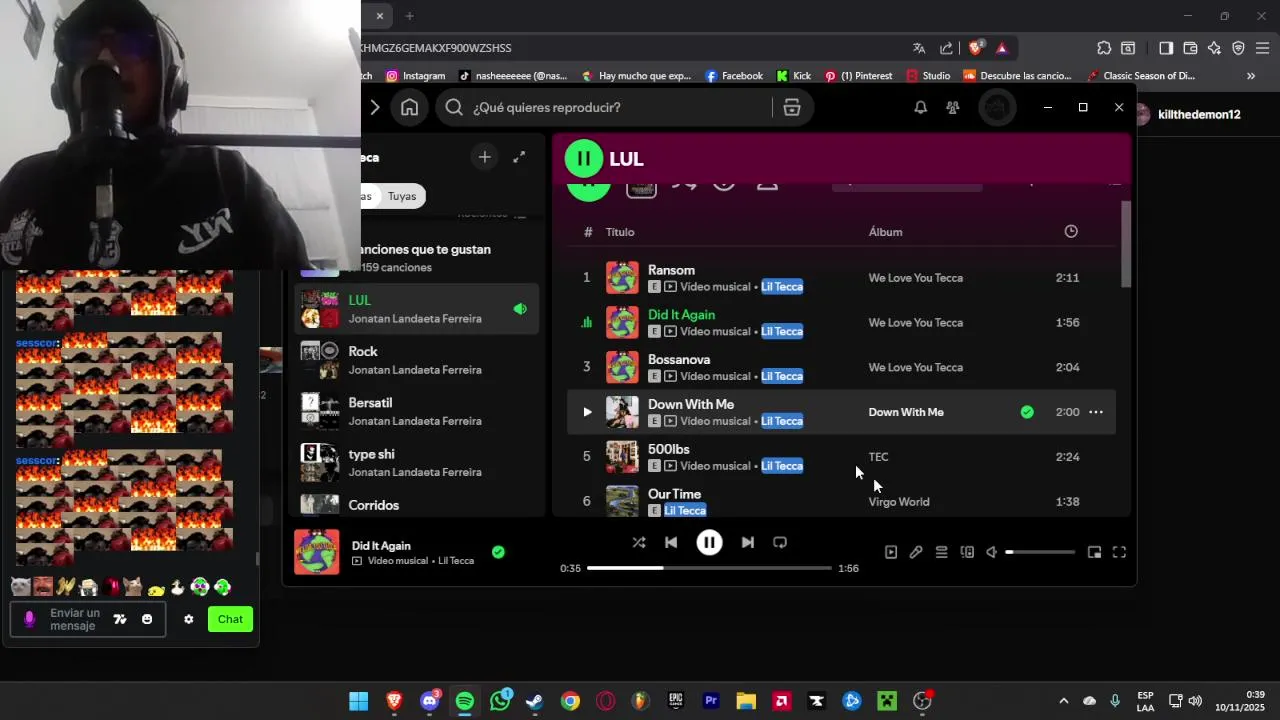Open the Rock playlist
Image resolution: width=1280 pixels, height=720 pixels.
(x=417, y=360)
